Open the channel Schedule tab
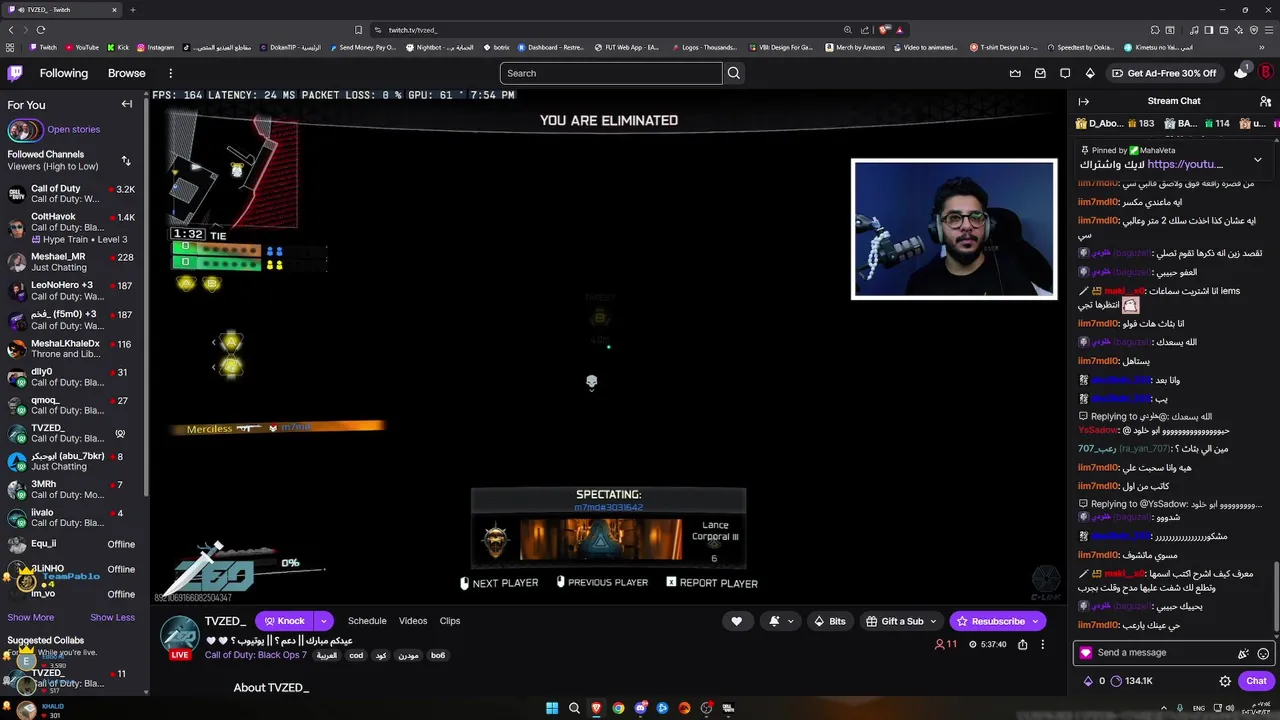 coord(367,621)
